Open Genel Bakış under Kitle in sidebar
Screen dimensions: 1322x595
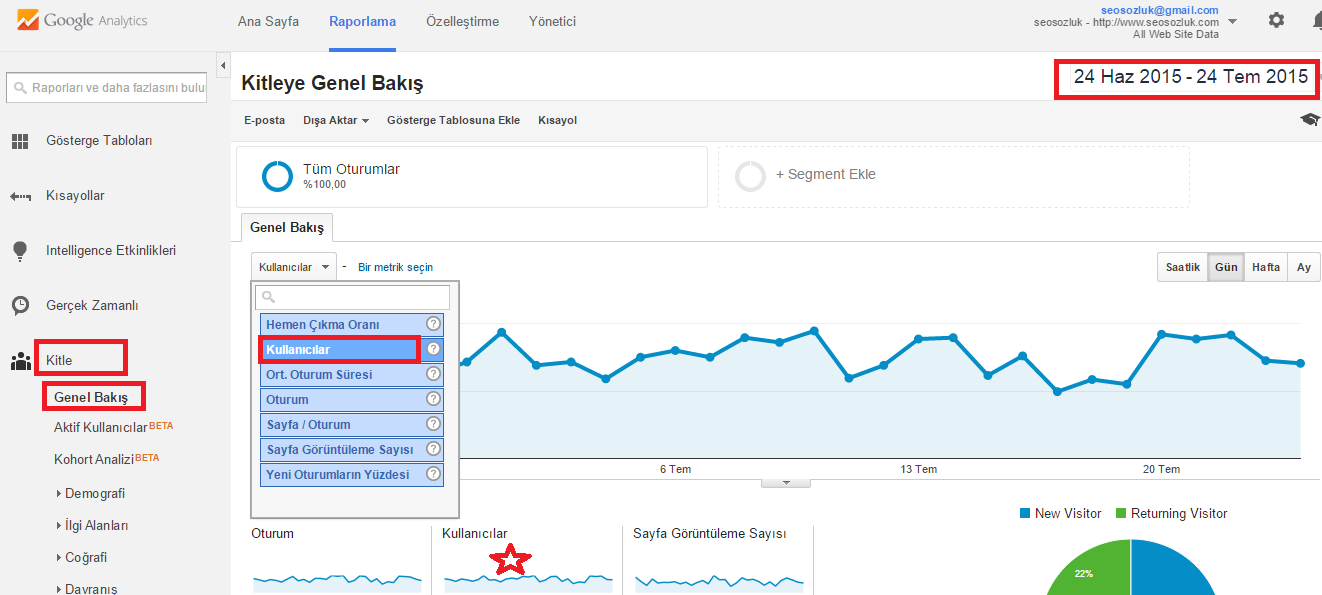pos(91,397)
